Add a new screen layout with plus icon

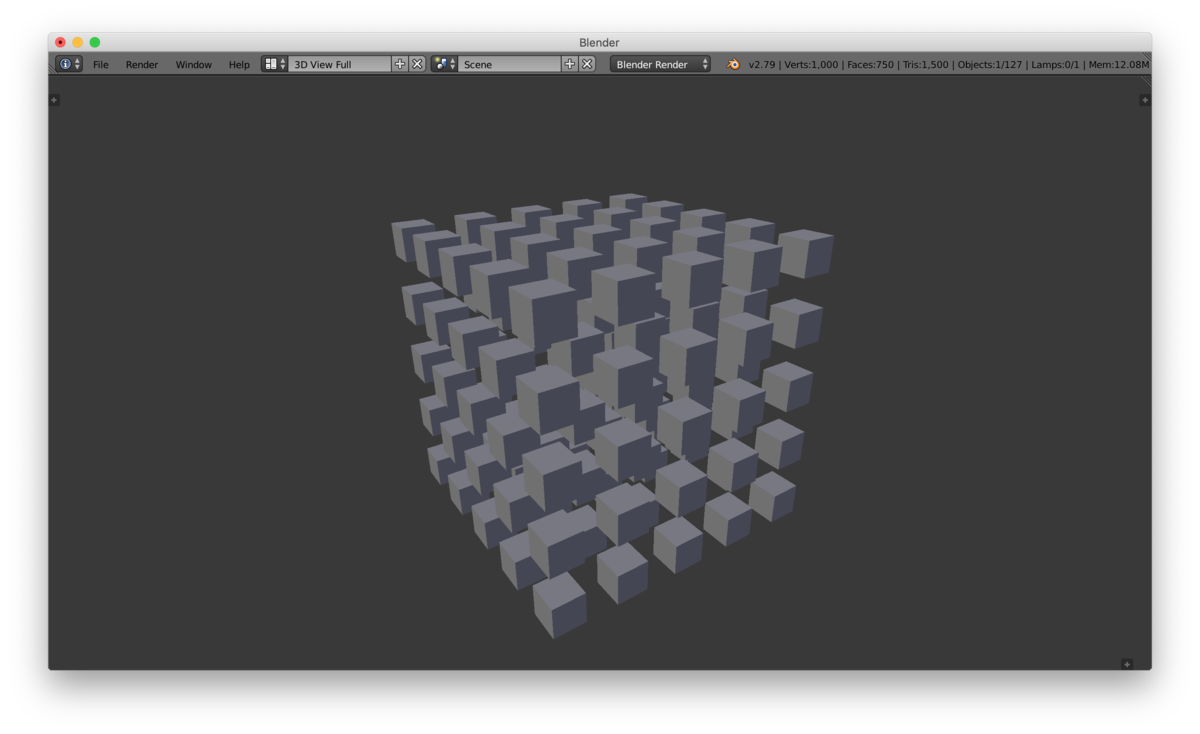400,64
